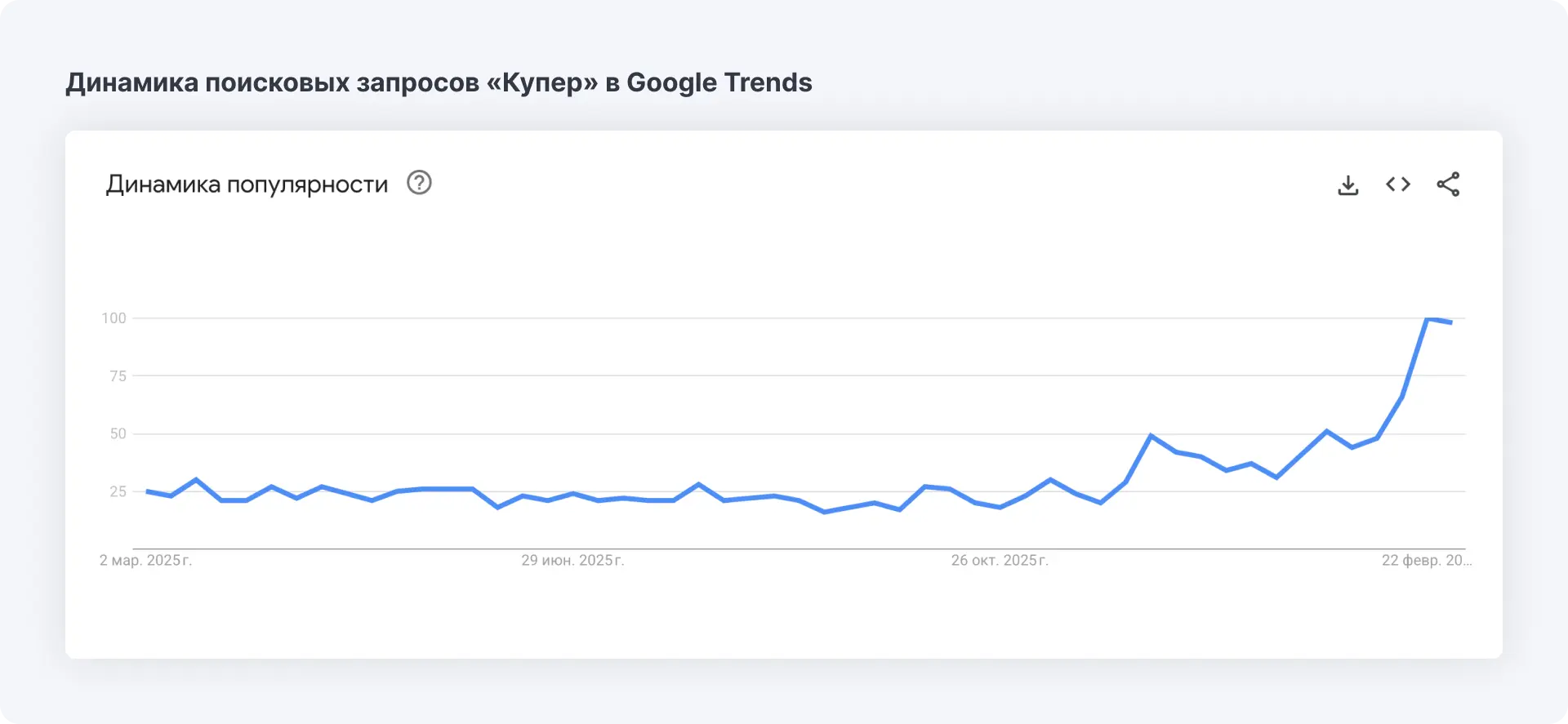Open the embed code icon

click(x=1398, y=184)
